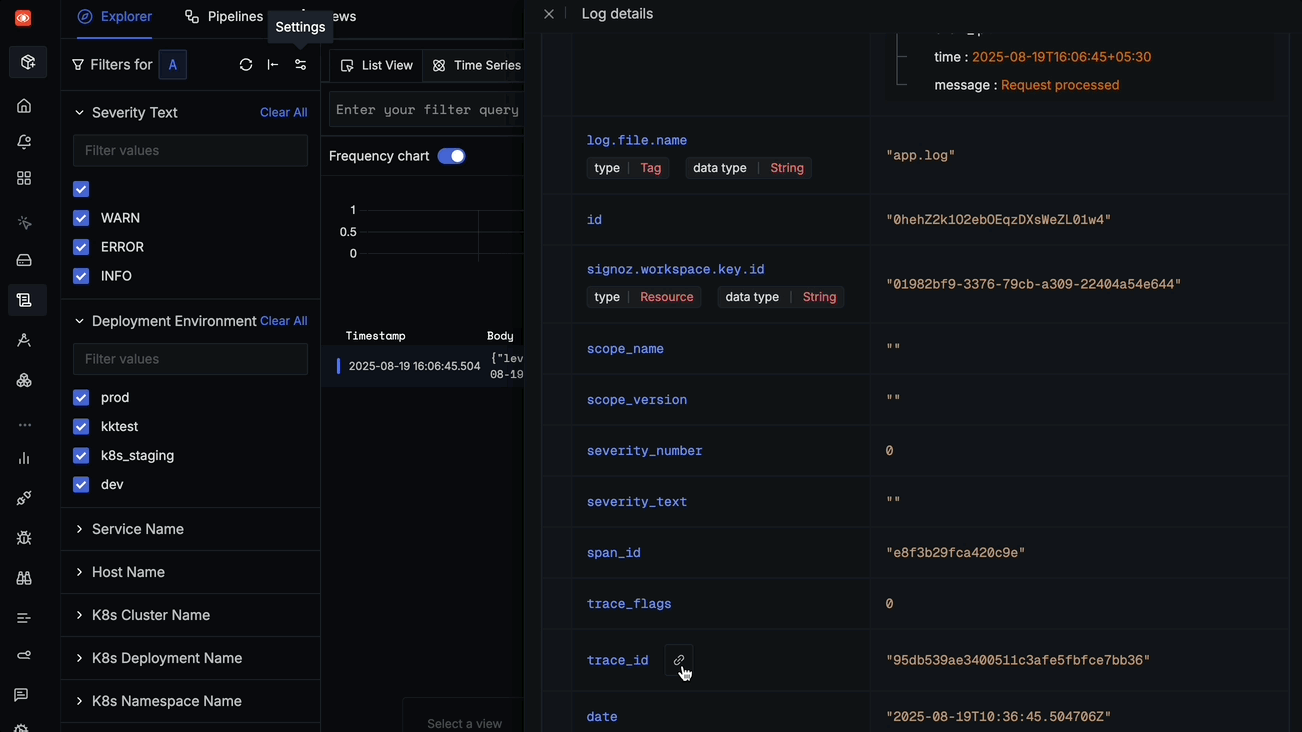
Task: Switch to the Explorer tab
Action: (x=115, y=17)
